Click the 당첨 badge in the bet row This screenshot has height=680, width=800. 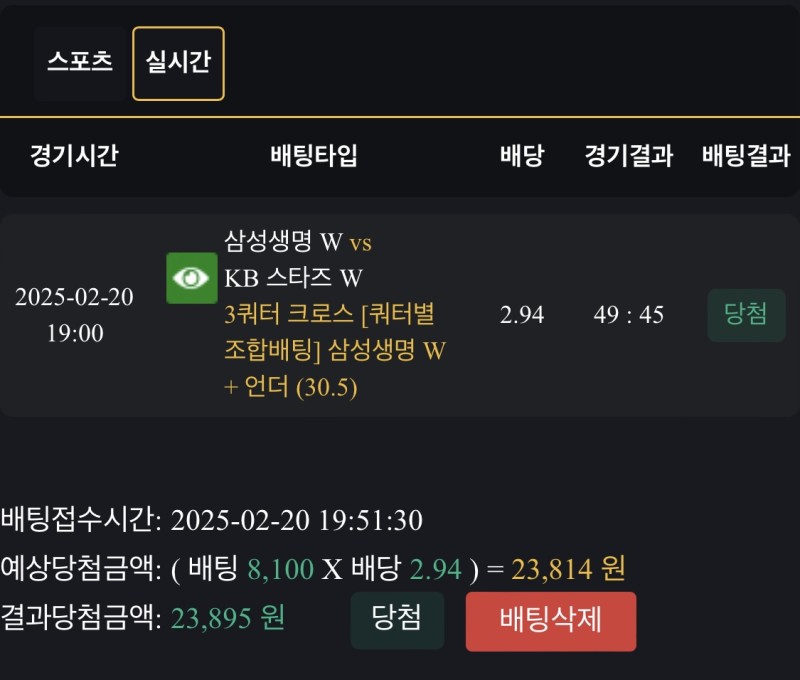[746, 315]
